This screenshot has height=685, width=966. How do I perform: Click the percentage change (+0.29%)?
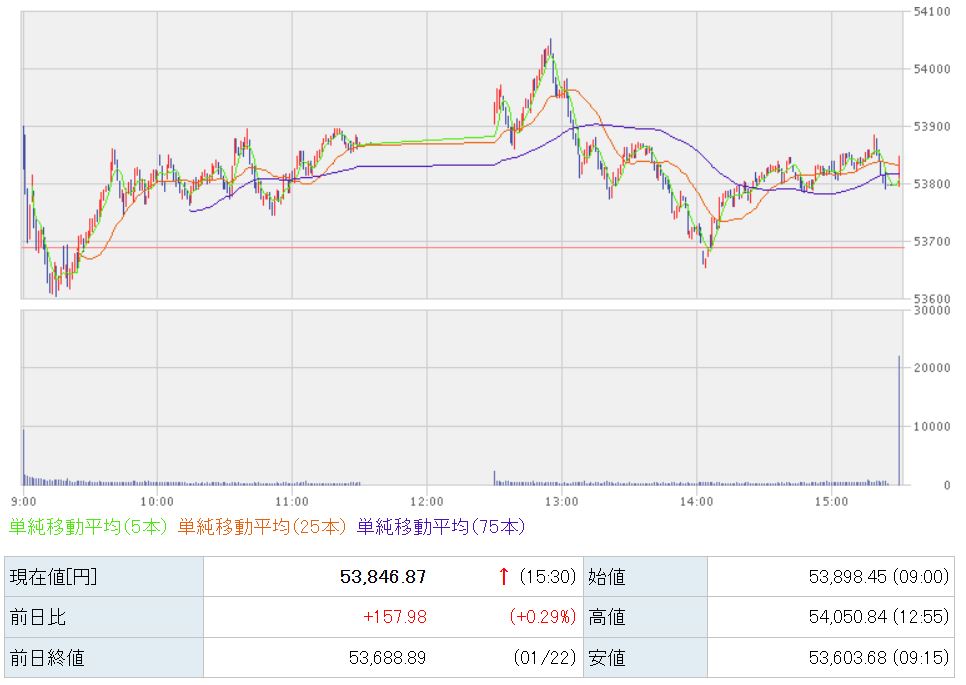543,617
